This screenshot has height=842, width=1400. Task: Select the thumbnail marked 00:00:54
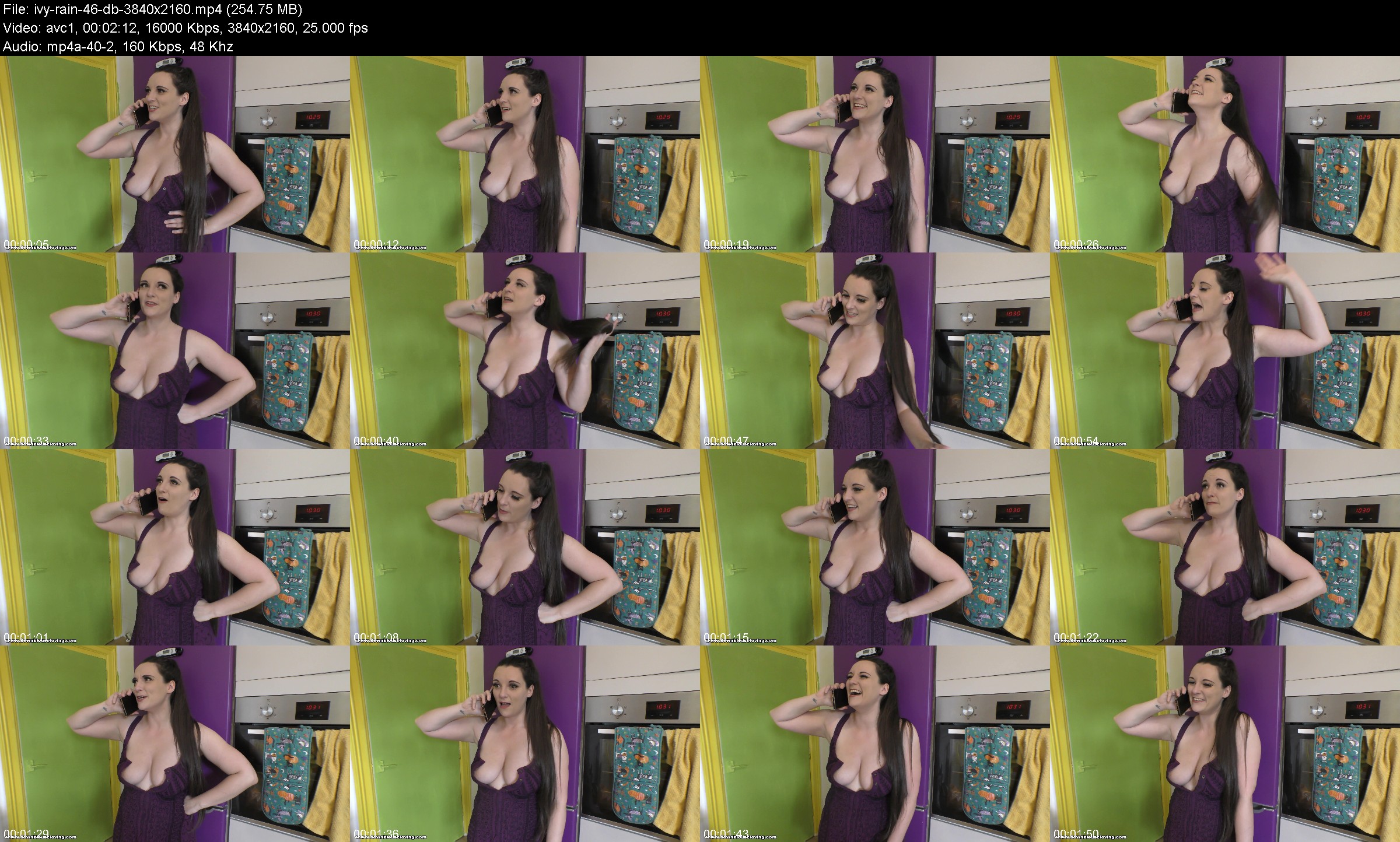coord(1225,350)
